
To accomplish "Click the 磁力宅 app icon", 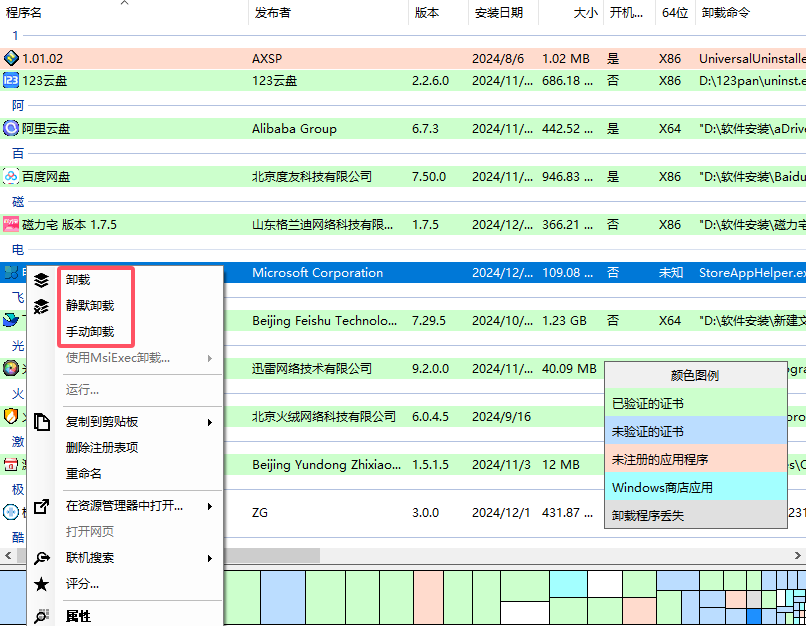I will pos(11,224).
